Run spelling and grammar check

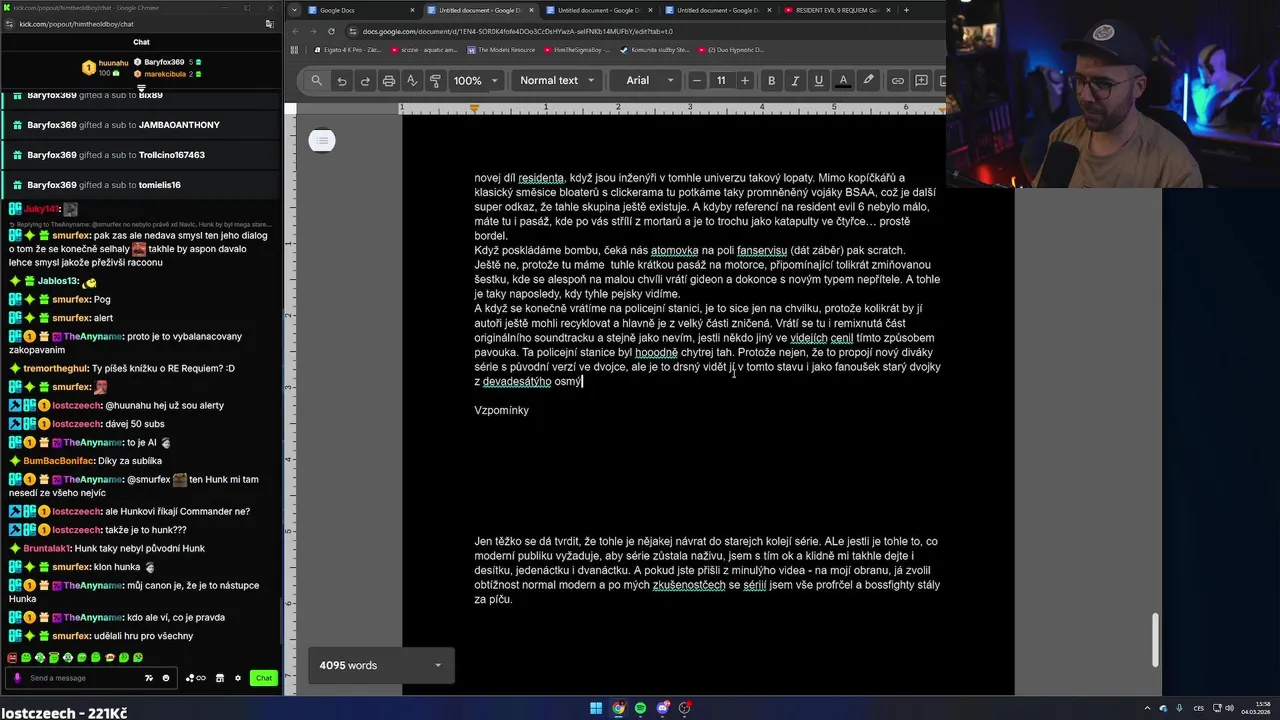coord(412,81)
